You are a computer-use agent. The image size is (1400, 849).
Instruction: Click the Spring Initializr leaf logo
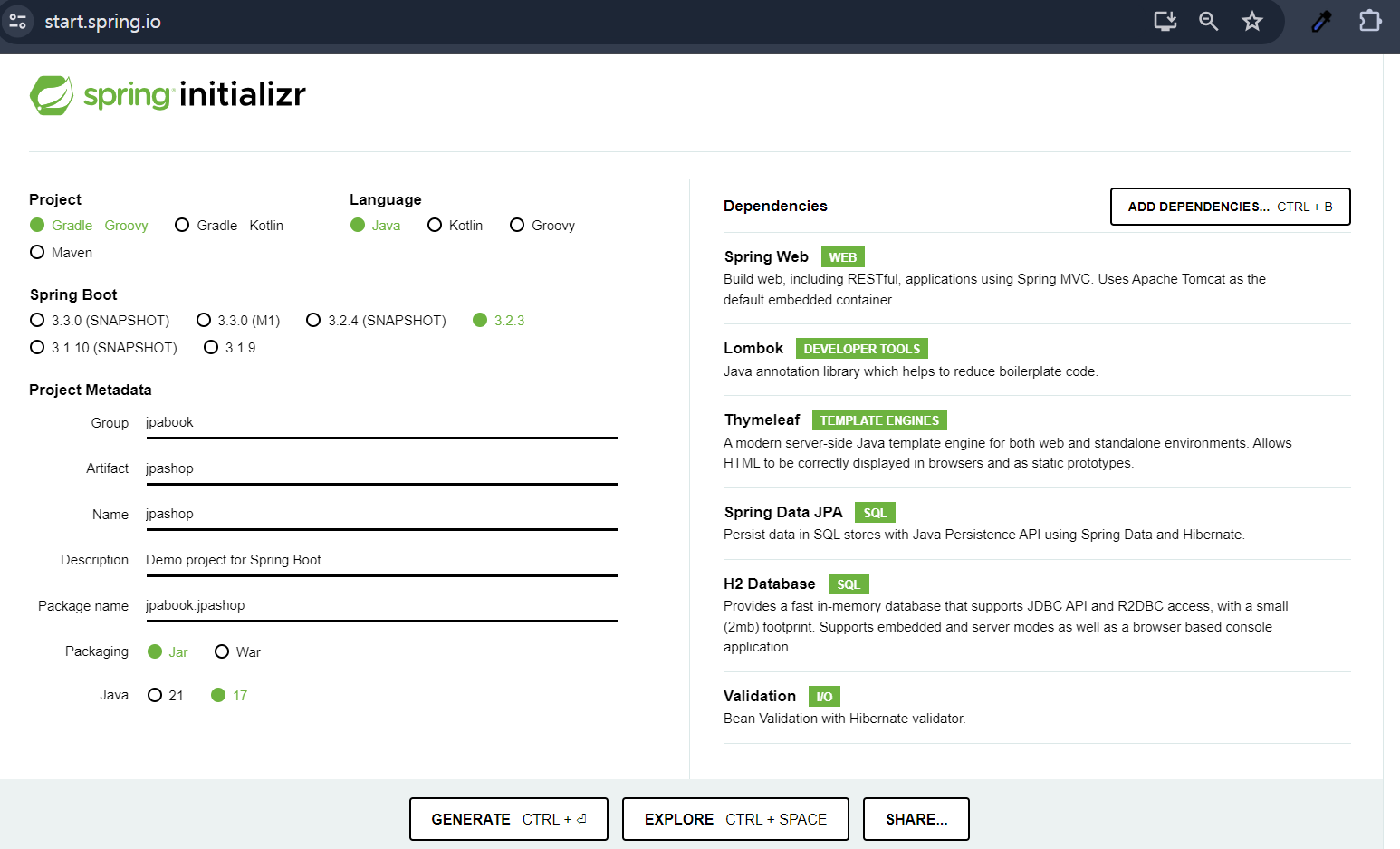pos(52,94)
